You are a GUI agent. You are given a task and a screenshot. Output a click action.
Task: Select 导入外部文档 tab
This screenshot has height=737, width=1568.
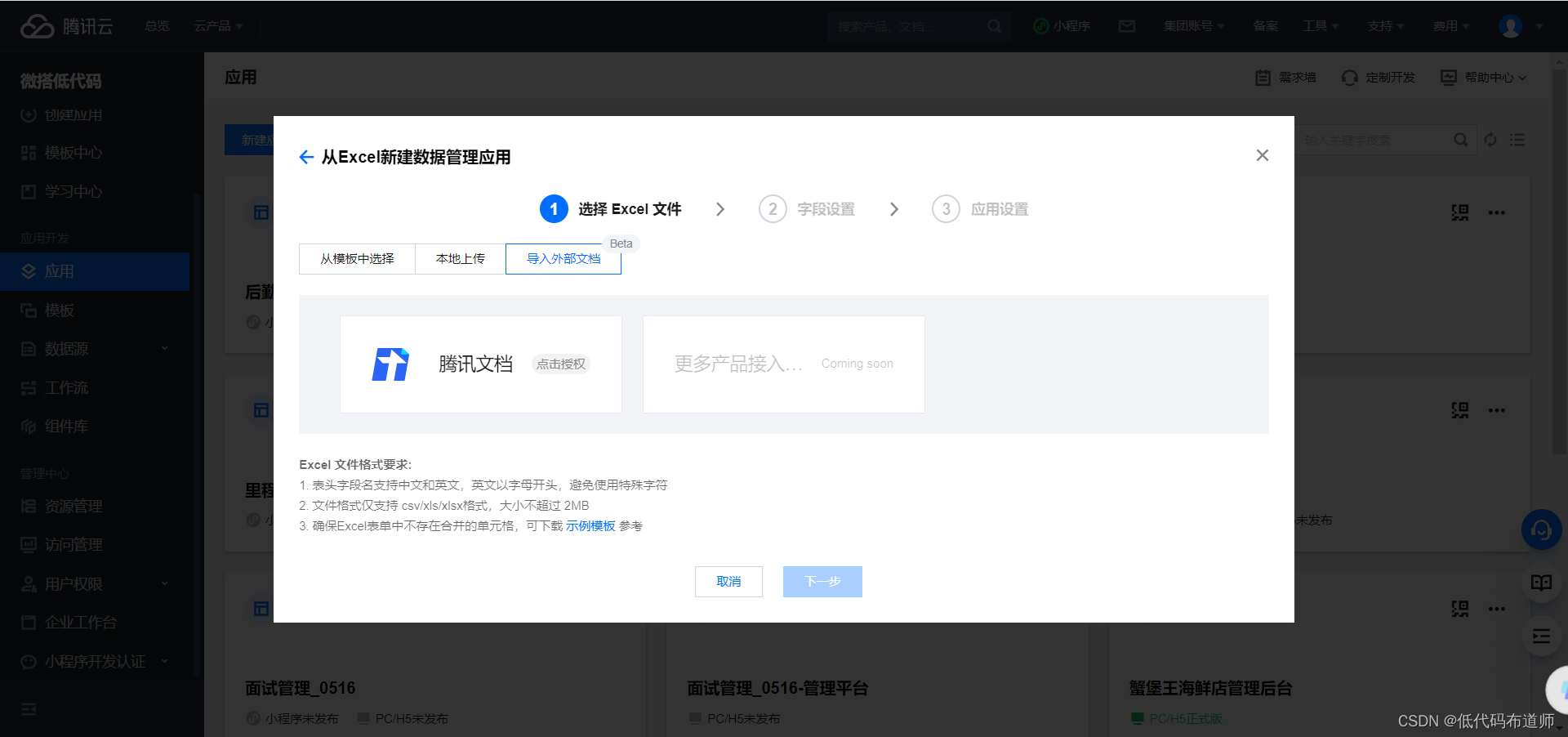point(563,259)
